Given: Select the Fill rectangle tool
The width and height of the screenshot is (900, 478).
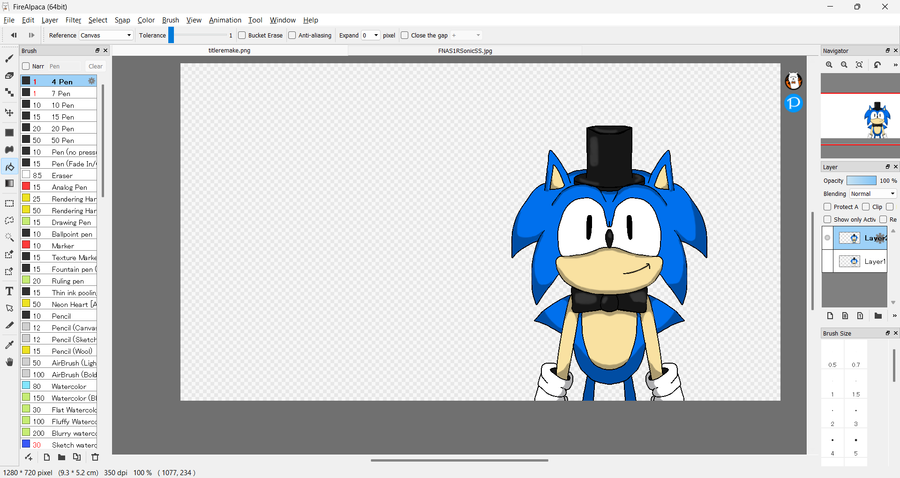Looking at the screenshot, I should (x=9, y=133).
